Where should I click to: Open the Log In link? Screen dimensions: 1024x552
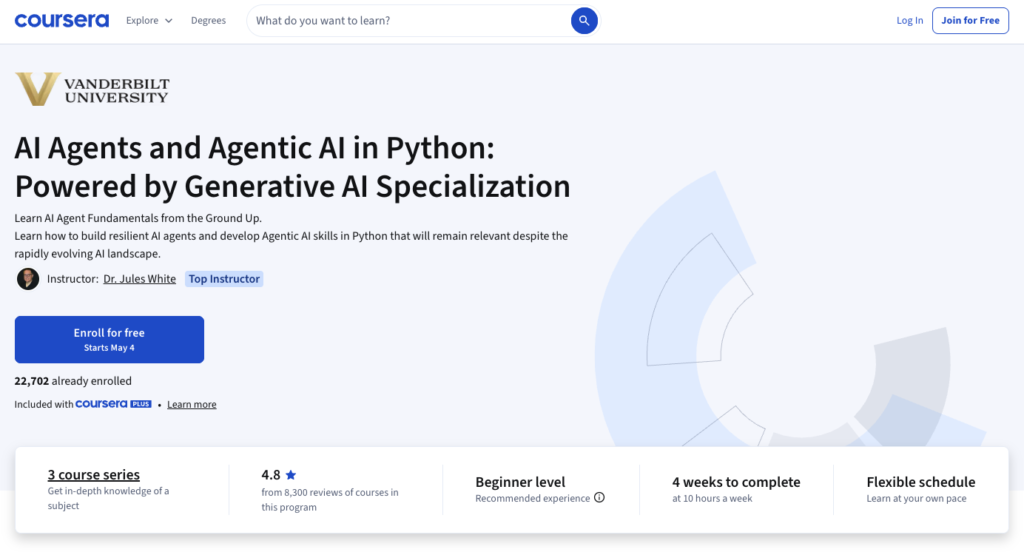tap(909, 20)
